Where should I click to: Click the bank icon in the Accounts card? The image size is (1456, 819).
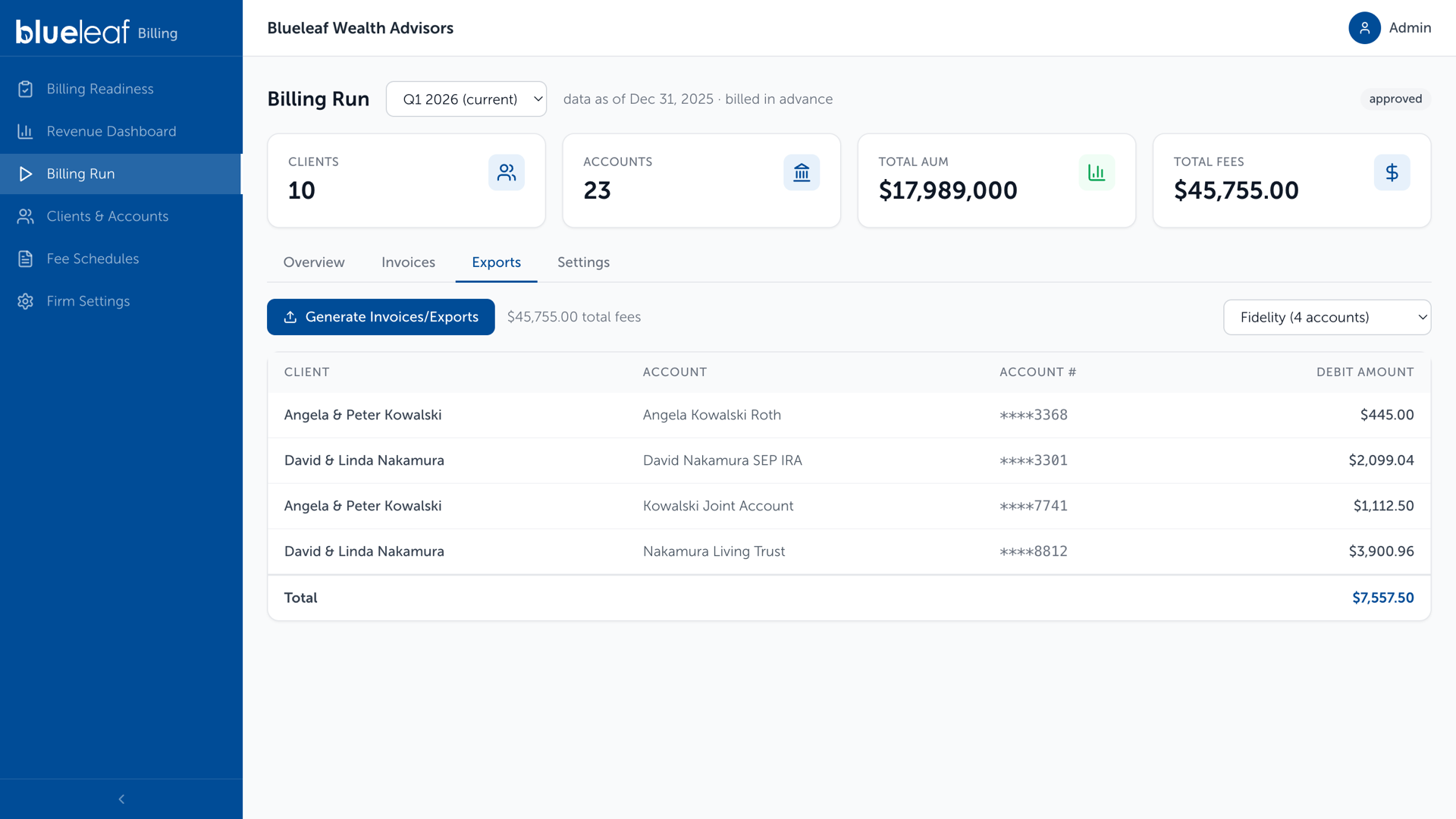(x=802, y=173)
